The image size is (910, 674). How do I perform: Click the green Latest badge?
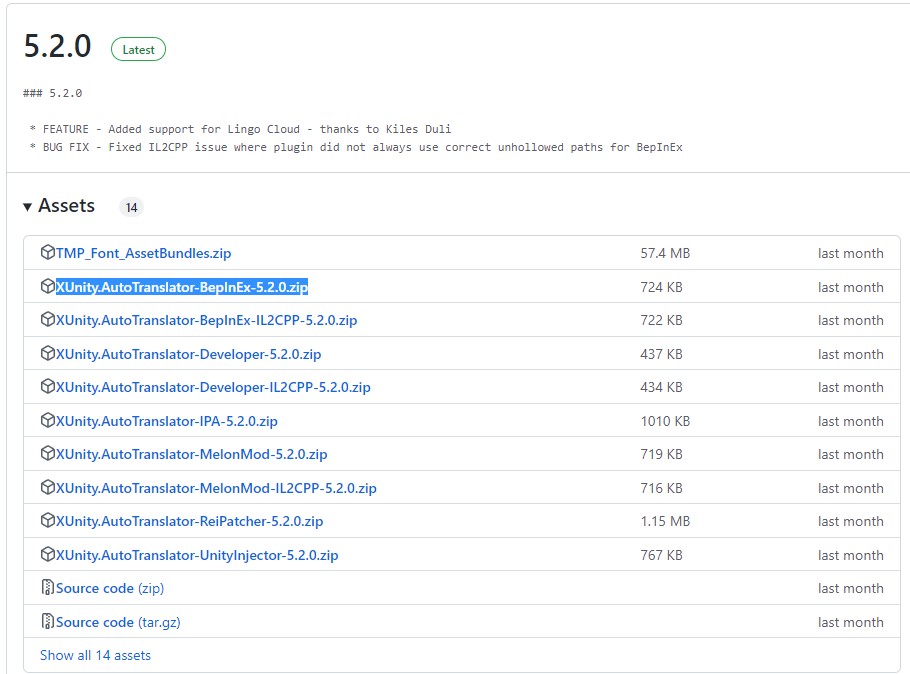(x=138, y=49)
